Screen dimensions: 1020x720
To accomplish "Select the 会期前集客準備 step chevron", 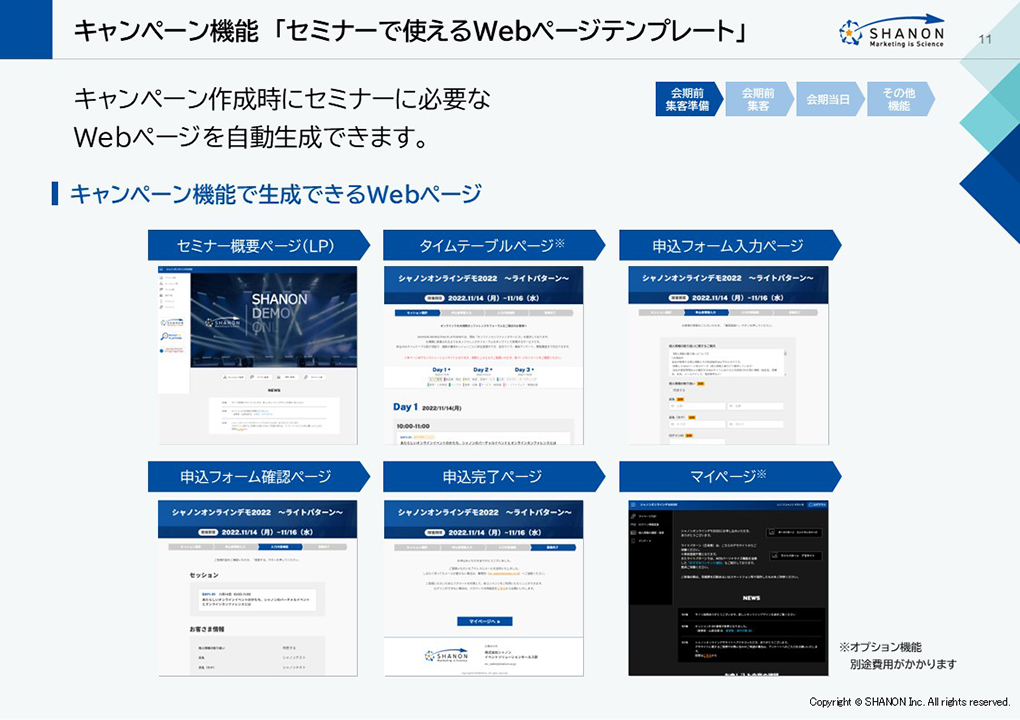I will pos(689,100).
